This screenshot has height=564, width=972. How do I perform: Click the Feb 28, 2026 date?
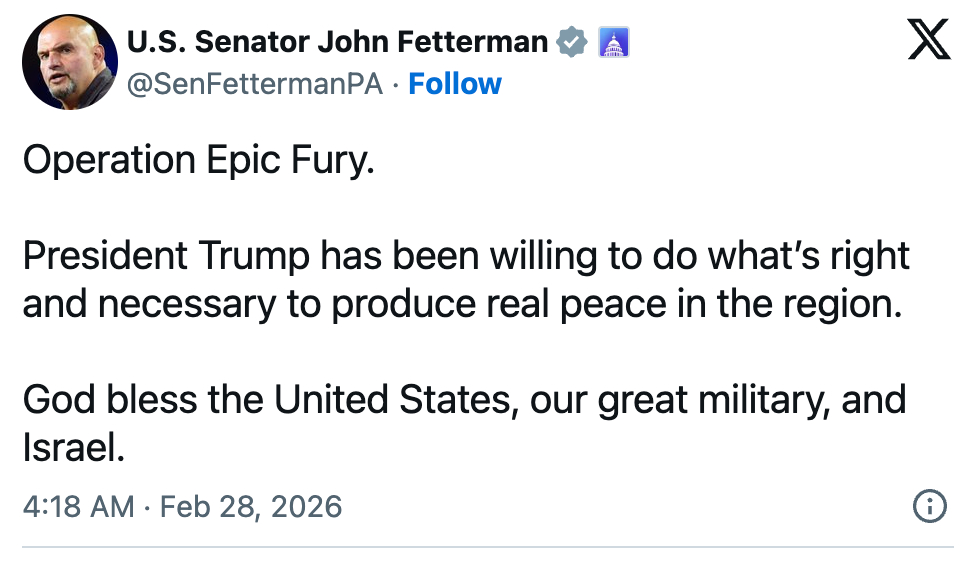point(251,506)
